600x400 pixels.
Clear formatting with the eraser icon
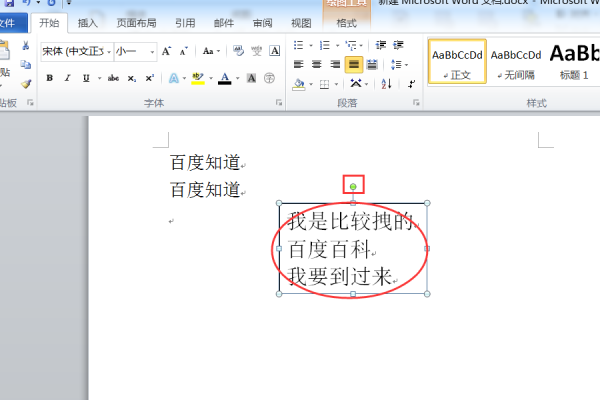pos(238,51)
